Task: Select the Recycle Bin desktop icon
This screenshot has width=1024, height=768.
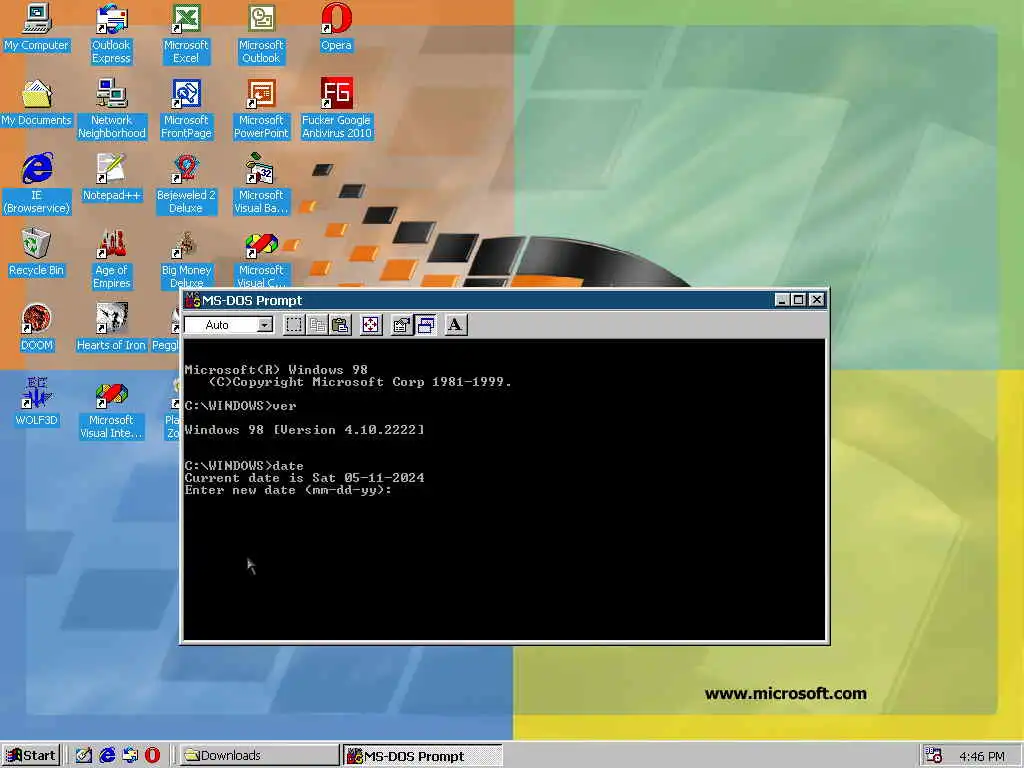Action: coord(37,253)
